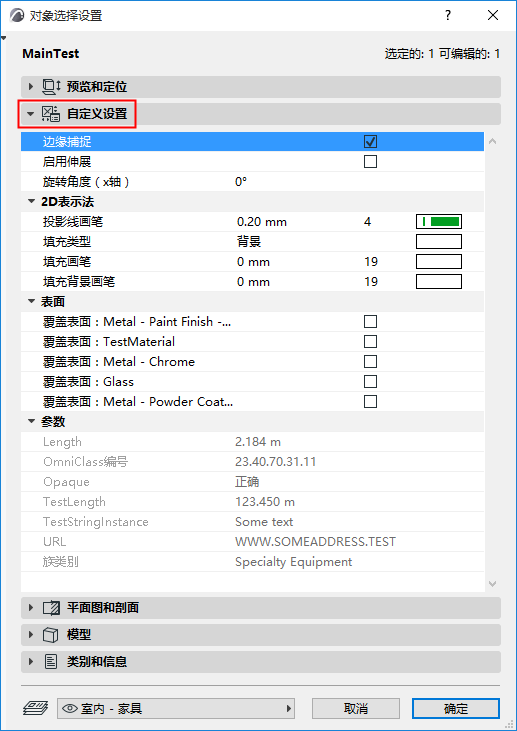Click the Model panel cube icon

(50, 634)
